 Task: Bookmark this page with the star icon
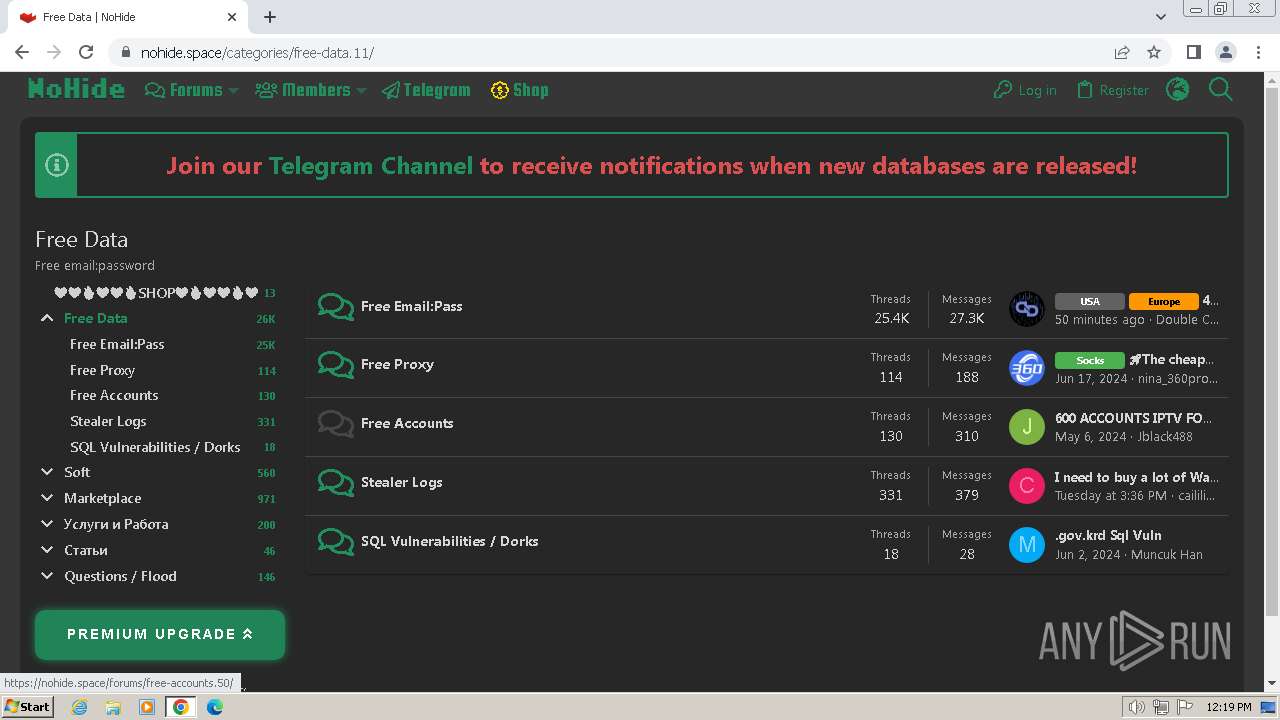click(1154, 52)
